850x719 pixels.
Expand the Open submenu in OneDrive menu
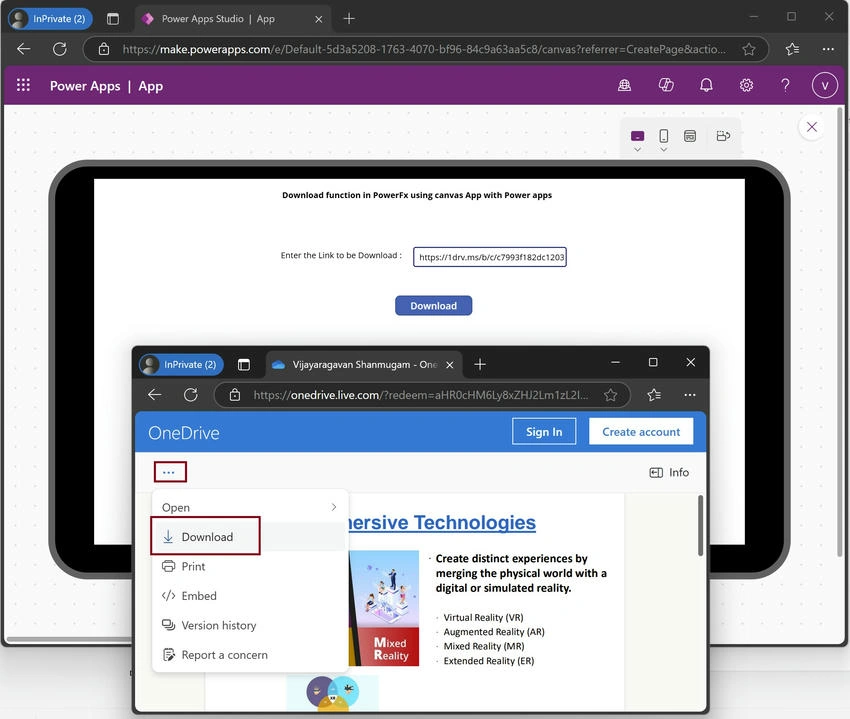click(249, 508)
